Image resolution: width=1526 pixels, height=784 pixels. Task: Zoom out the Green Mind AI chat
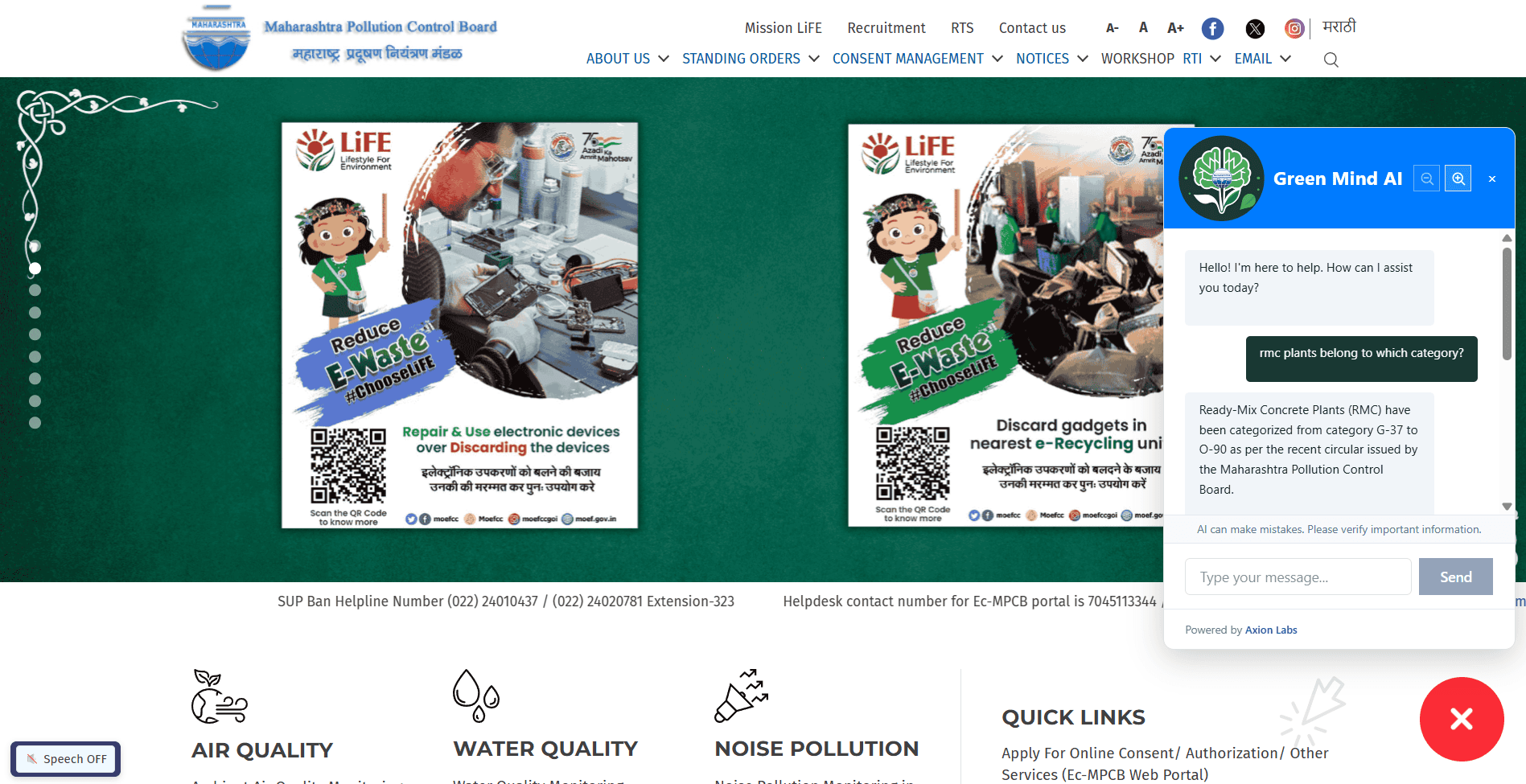1427,179
